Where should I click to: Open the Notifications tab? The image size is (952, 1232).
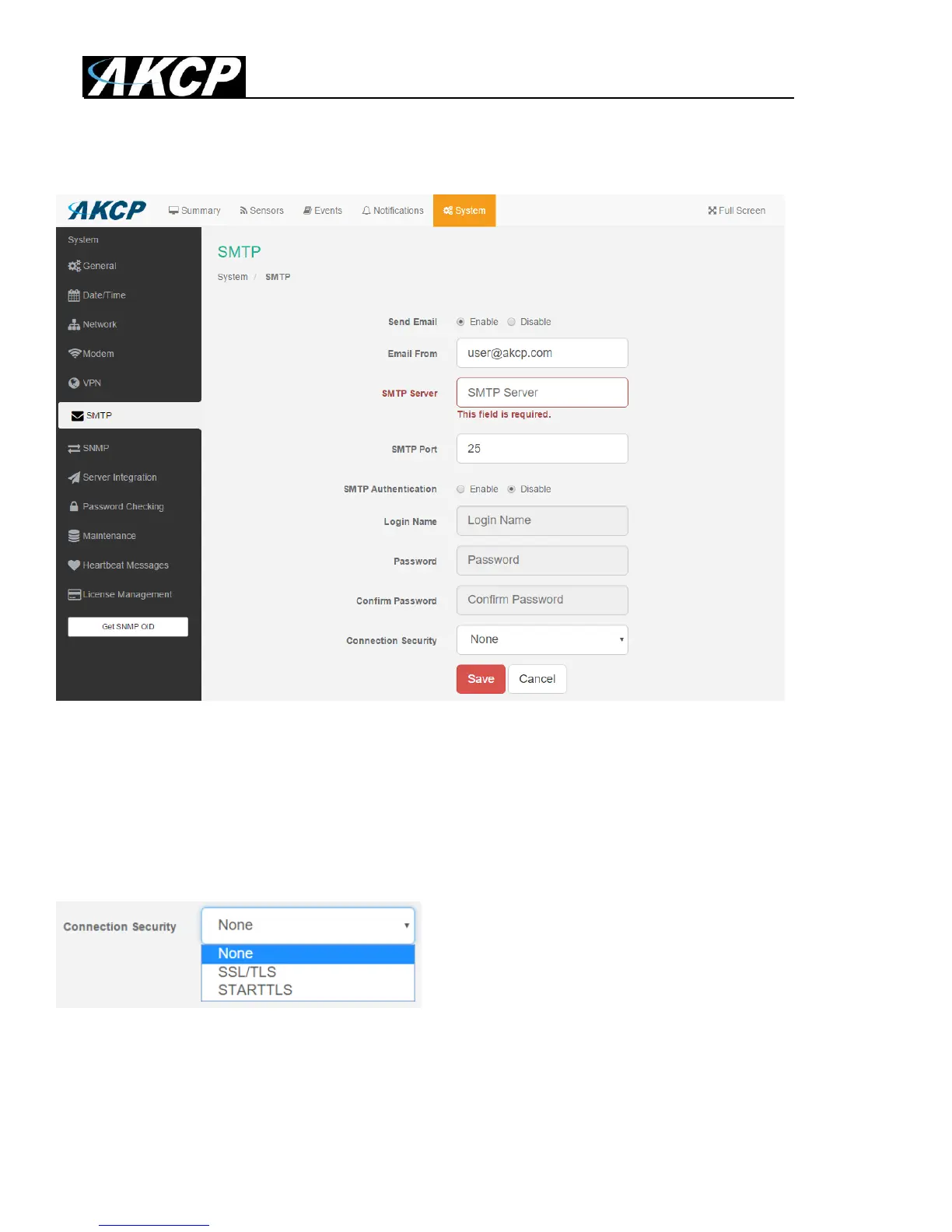[393, 211]
